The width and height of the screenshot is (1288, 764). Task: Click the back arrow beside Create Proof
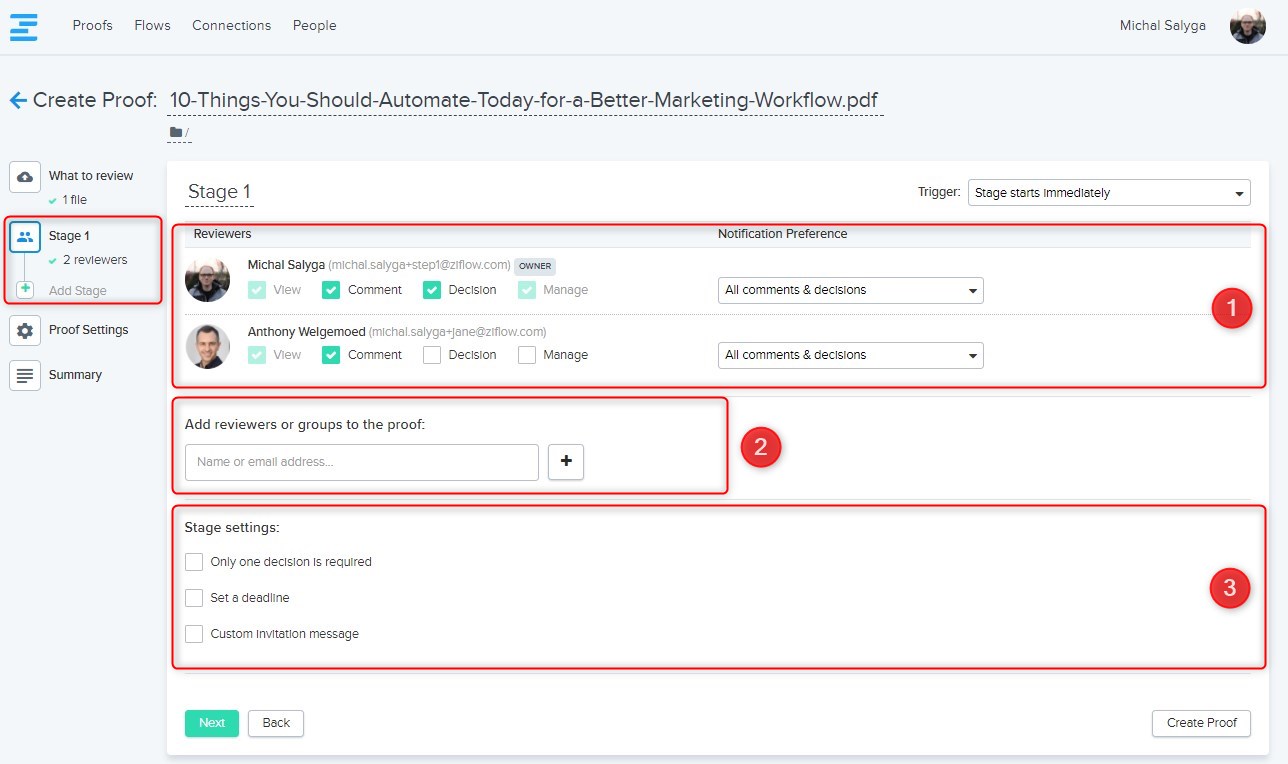pyautogui.click(x=17, y=100)
